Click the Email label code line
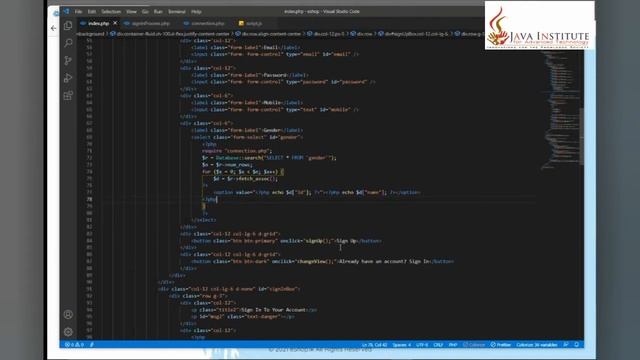The height and width of the screenshot is (360, 640). (246, 47)
